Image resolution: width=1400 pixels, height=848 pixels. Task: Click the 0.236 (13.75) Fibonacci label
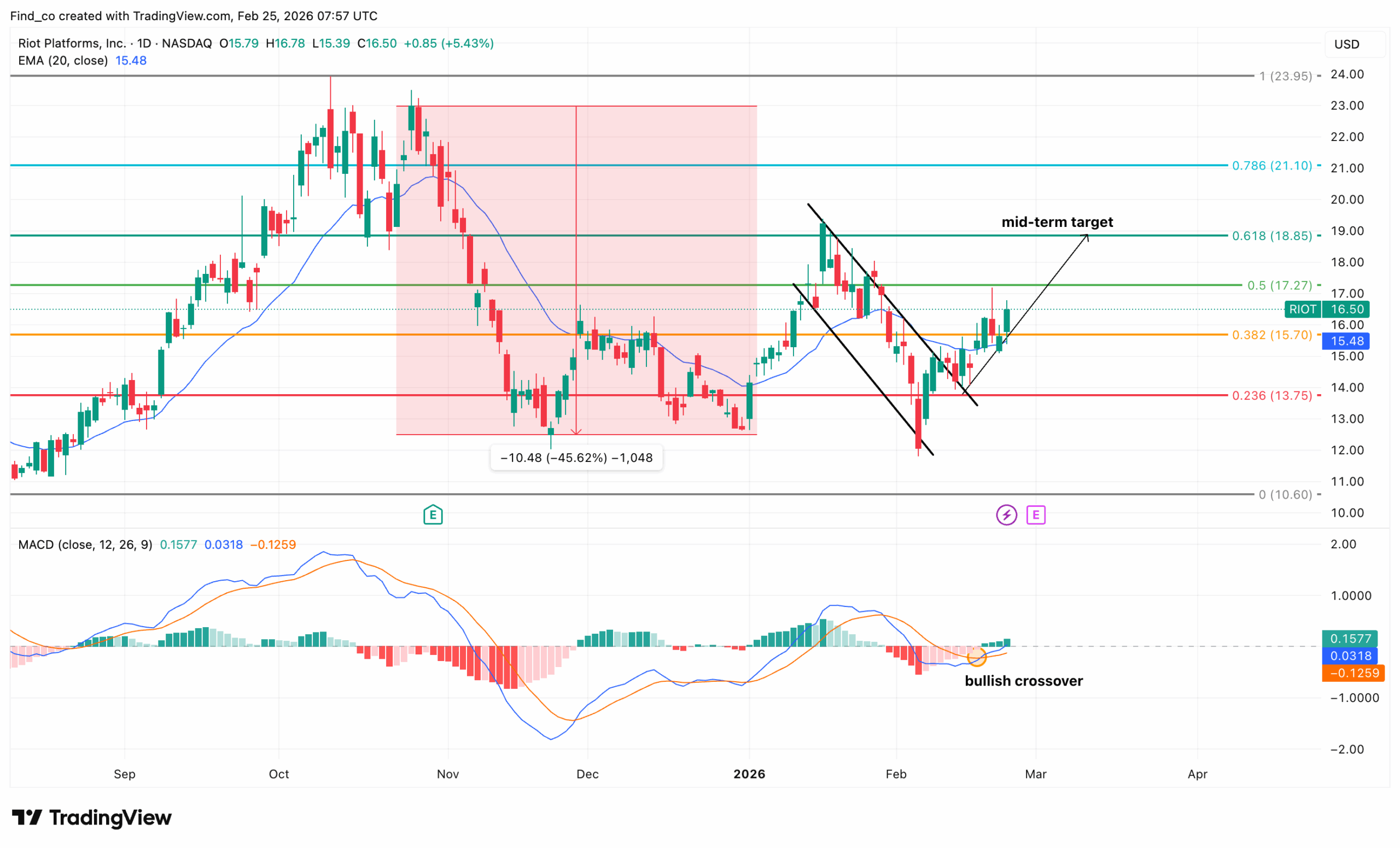[1272, 395]
